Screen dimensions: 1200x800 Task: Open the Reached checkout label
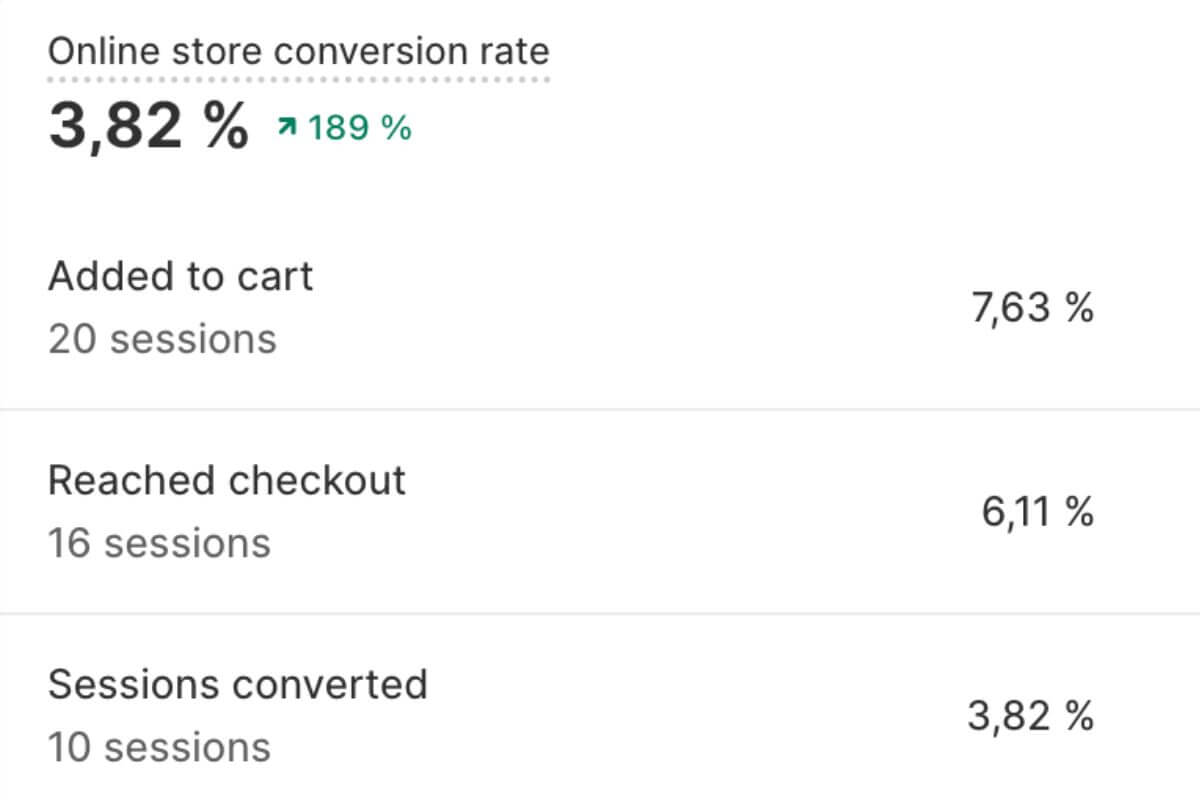pos(227,481)
